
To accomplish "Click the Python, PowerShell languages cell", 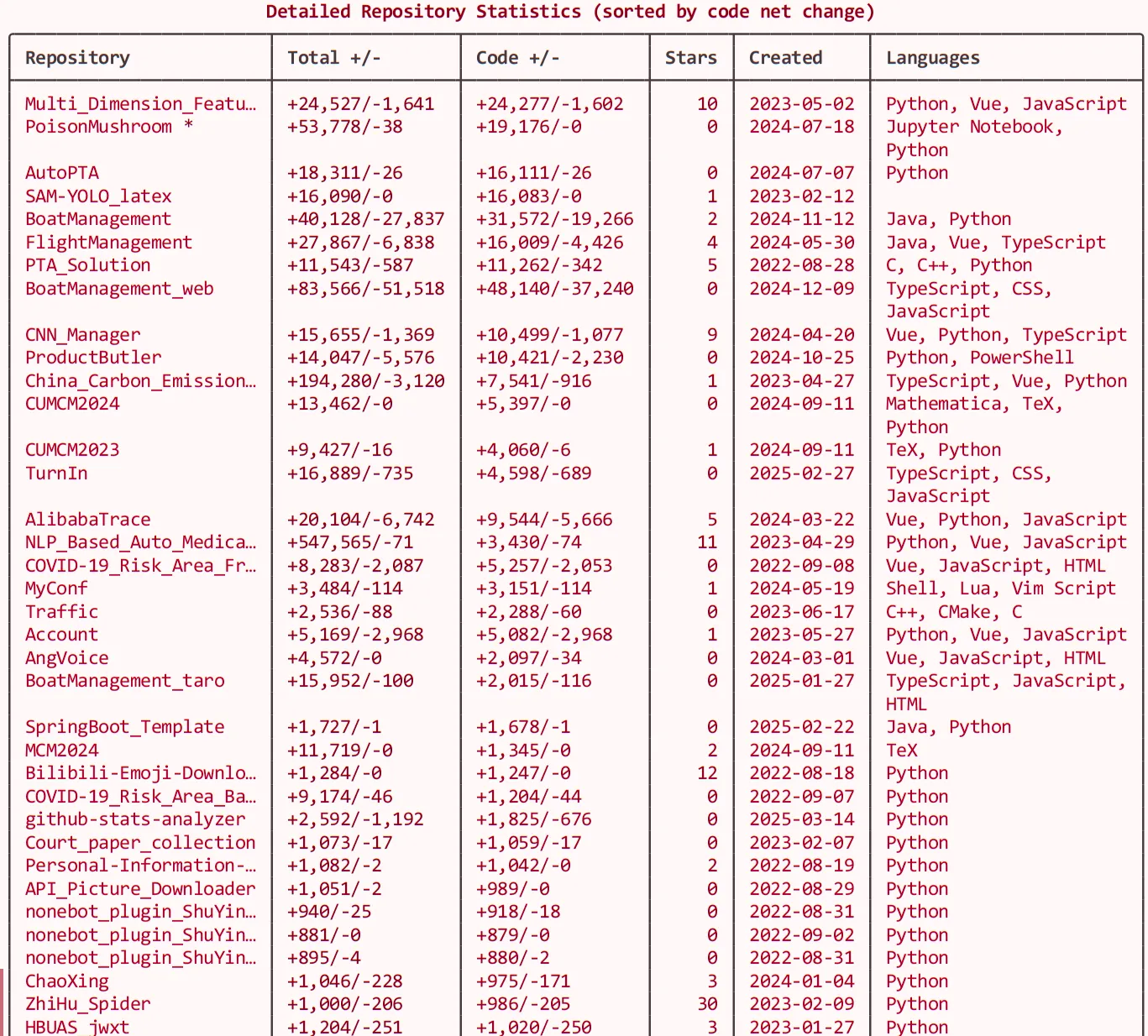I will [980, 358].
